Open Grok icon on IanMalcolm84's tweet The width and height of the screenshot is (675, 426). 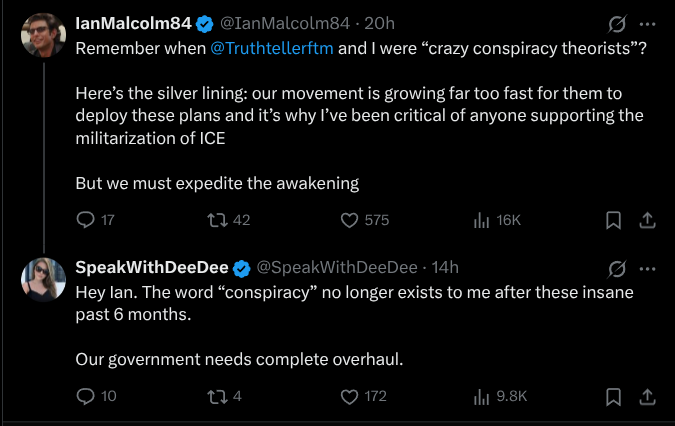pyautogui.click(x=617, y=23)
